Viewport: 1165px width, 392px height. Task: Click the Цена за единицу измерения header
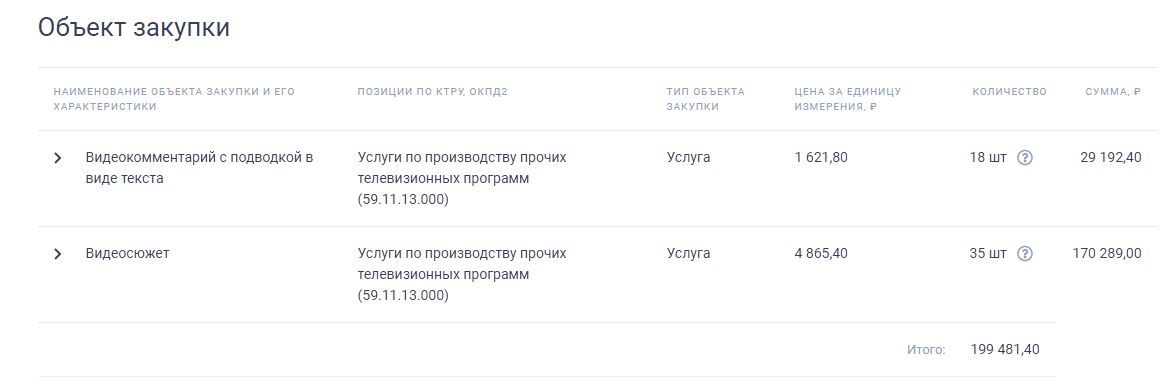click(848, 99)
